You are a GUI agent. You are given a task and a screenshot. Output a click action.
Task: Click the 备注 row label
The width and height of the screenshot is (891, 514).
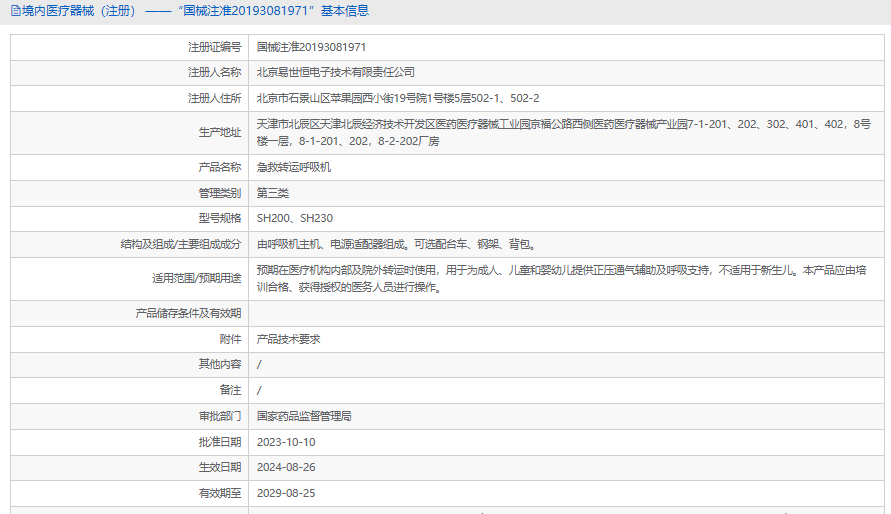click(230, 390)
